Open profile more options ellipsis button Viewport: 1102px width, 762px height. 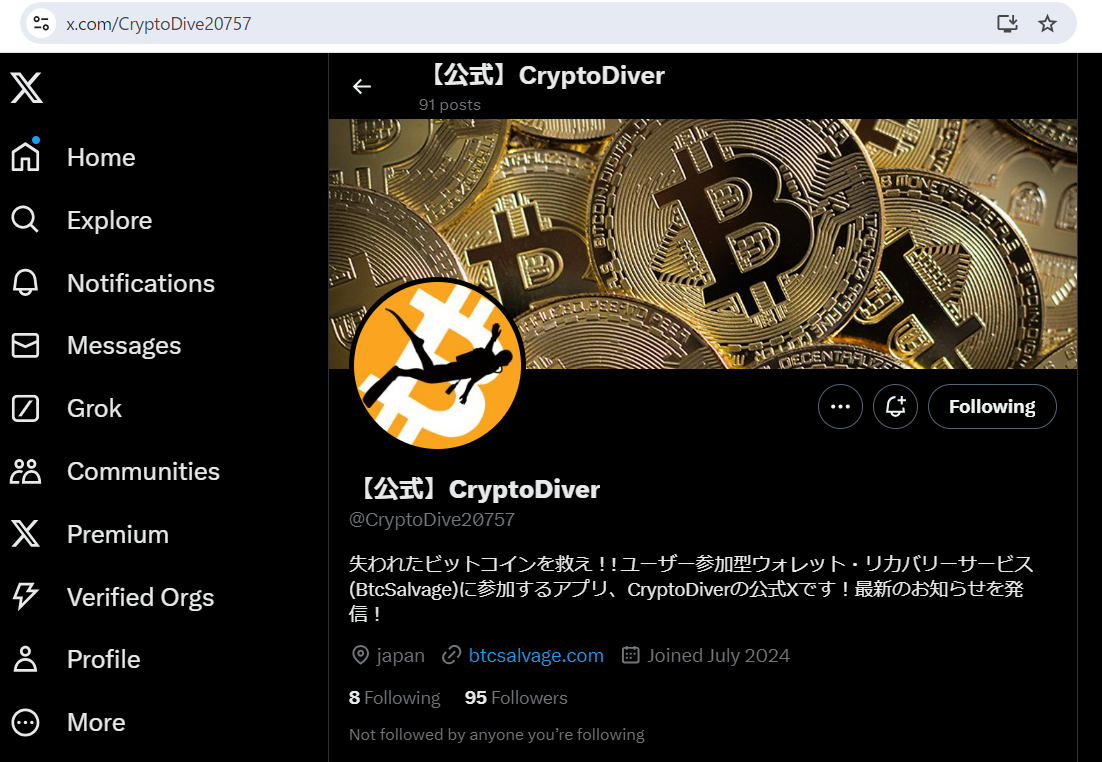840,406
